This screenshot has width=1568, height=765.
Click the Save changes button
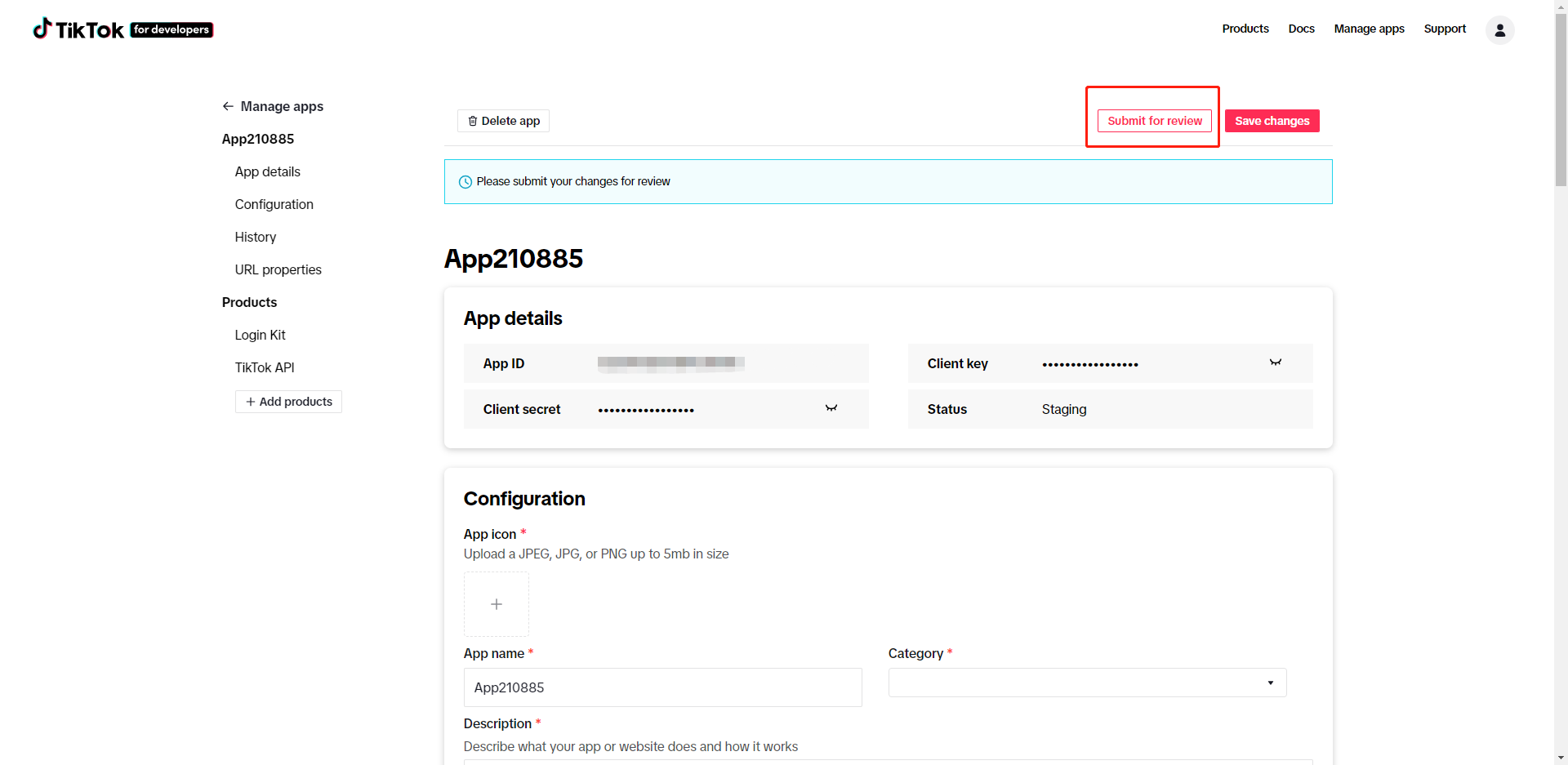point(1272,121)
